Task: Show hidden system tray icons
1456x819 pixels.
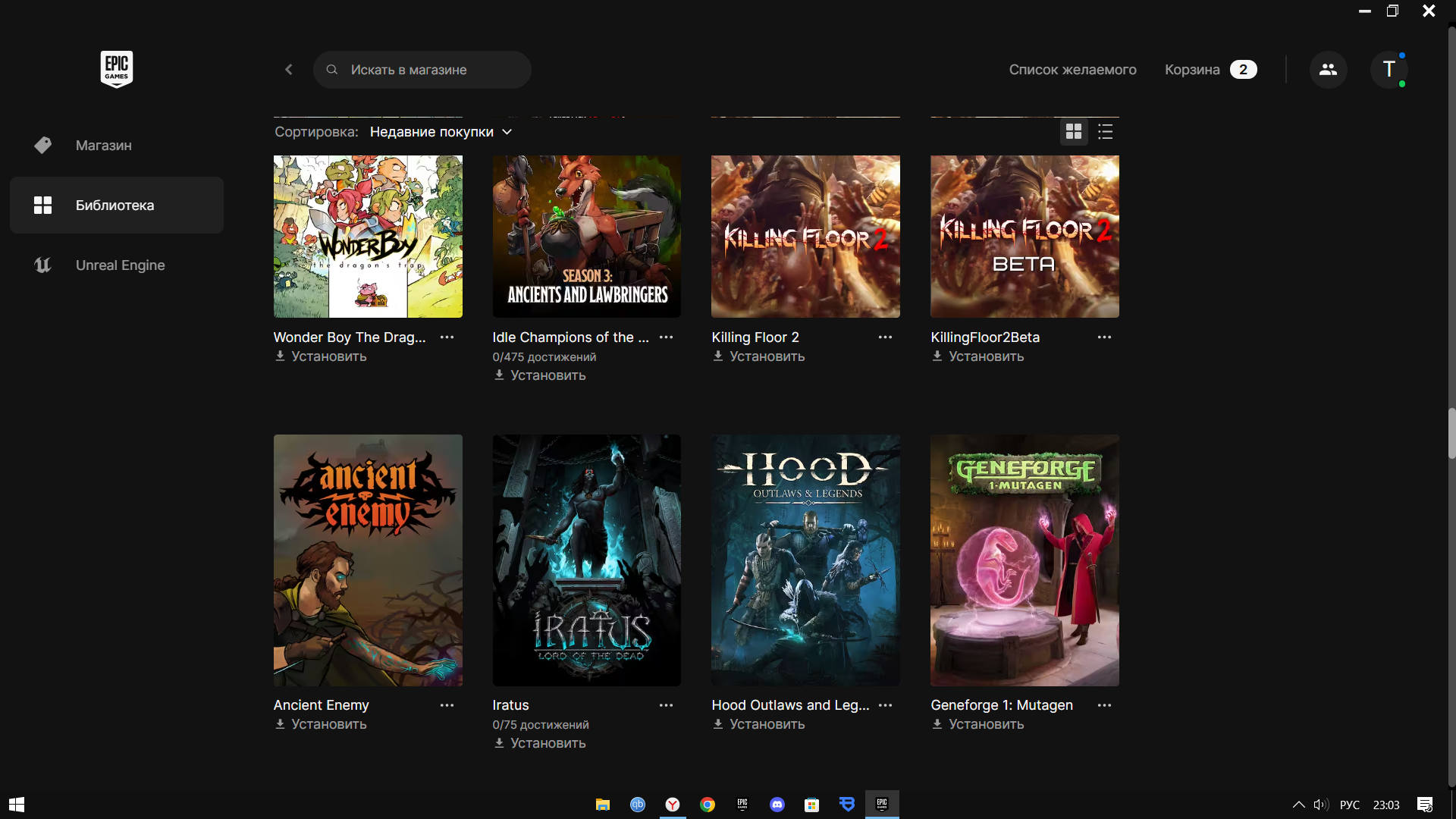Action: (1299, 805)
